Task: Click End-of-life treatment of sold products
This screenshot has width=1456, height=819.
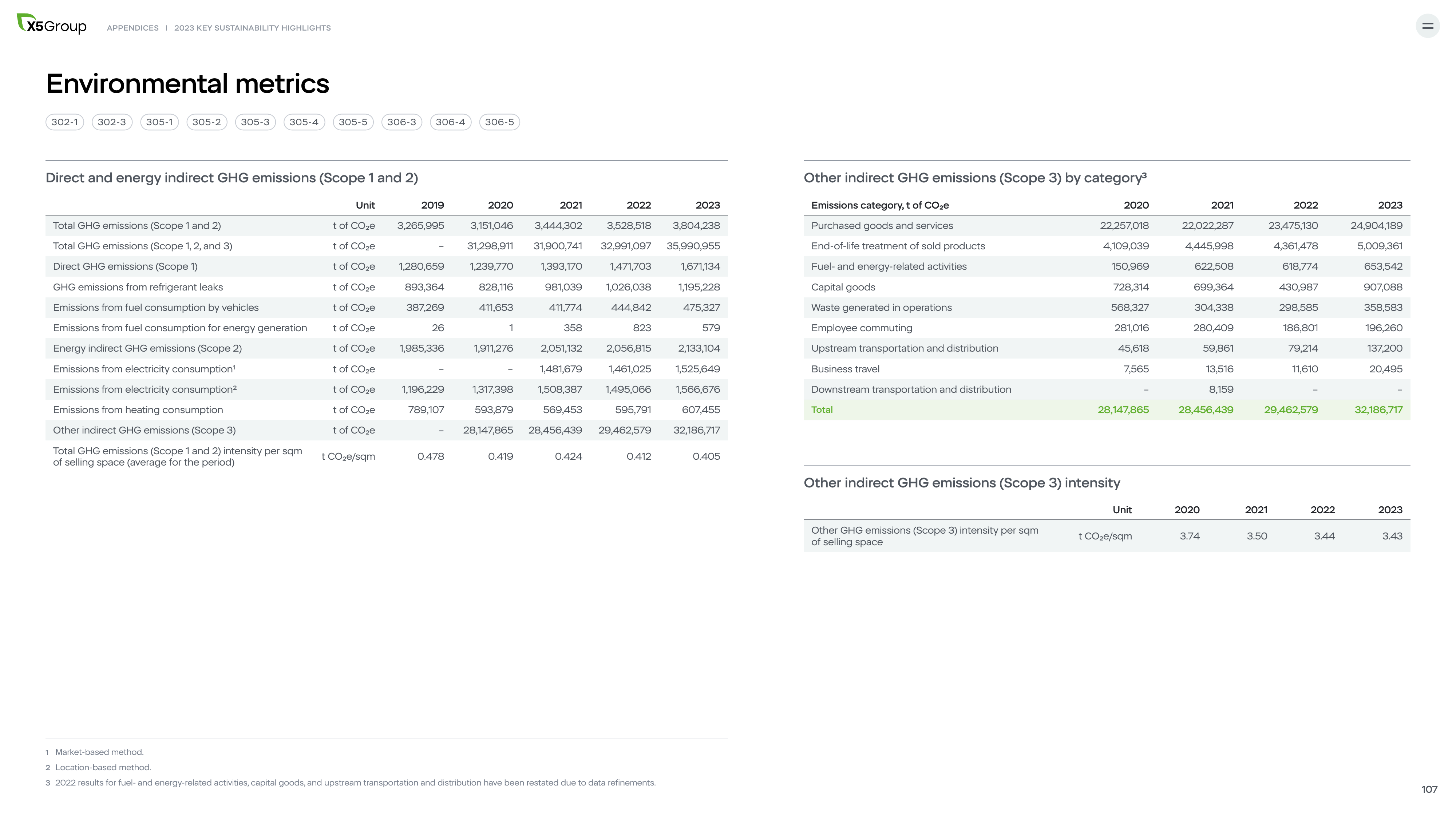Action: tap(898, 246)
